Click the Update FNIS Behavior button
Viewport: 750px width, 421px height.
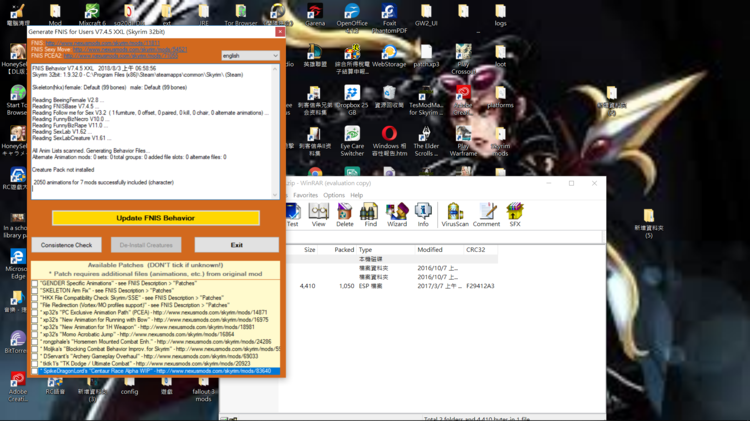pos(155,218)
